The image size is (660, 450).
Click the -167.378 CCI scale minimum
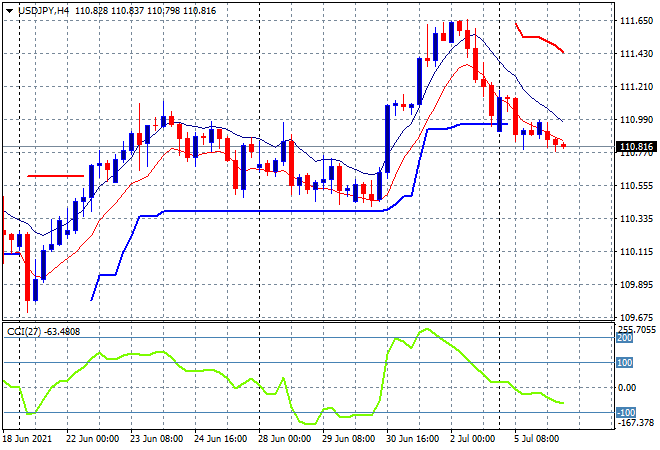pos(635,423)
